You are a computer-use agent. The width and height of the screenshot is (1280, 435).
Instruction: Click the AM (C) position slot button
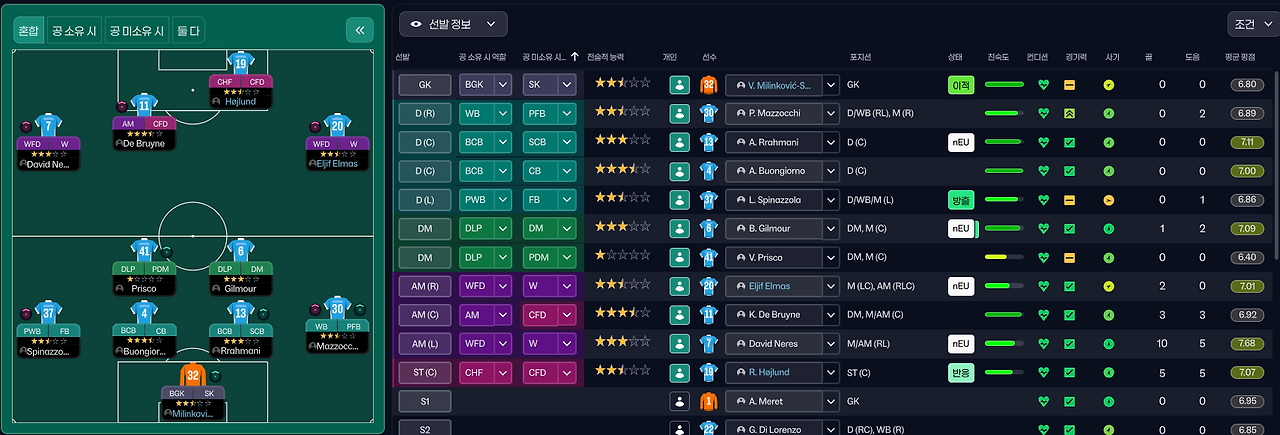point(425,315)
